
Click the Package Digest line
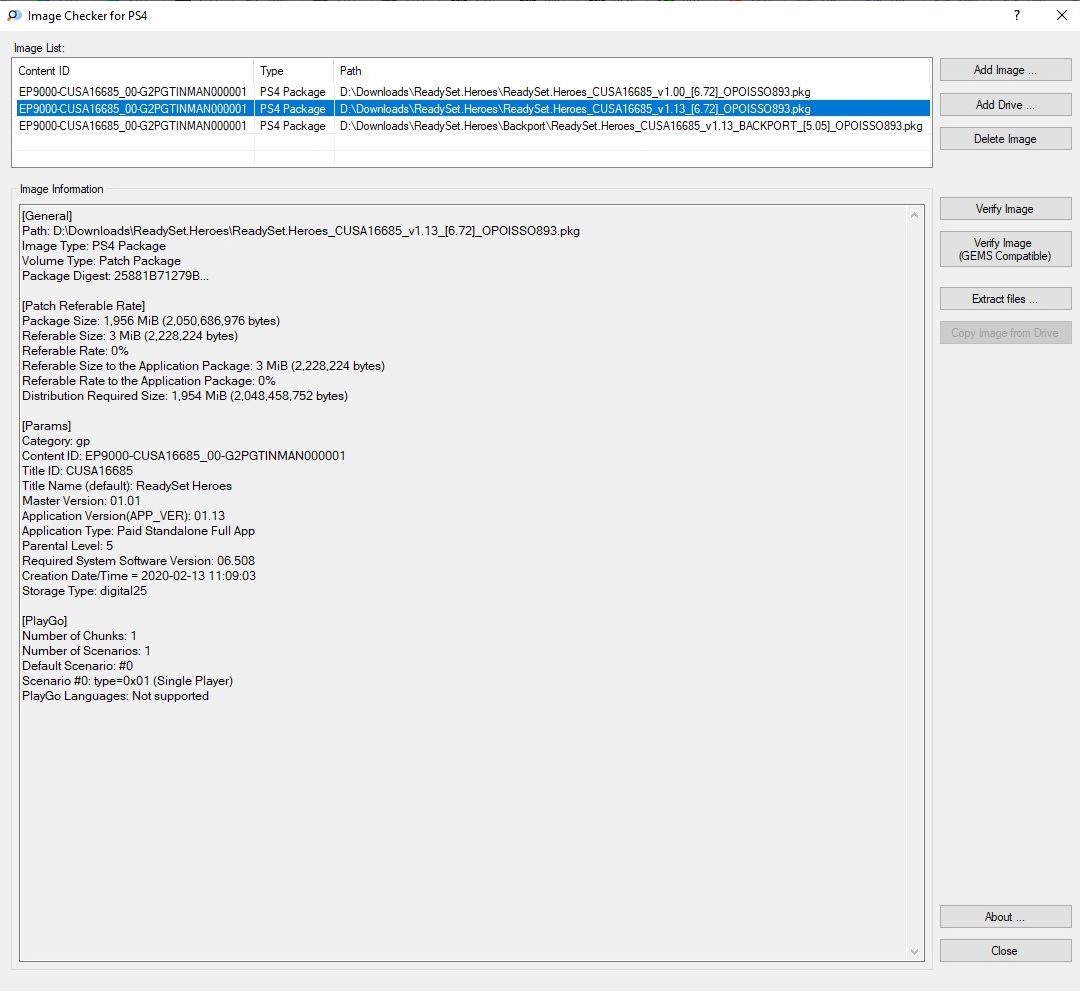point(115,276)
